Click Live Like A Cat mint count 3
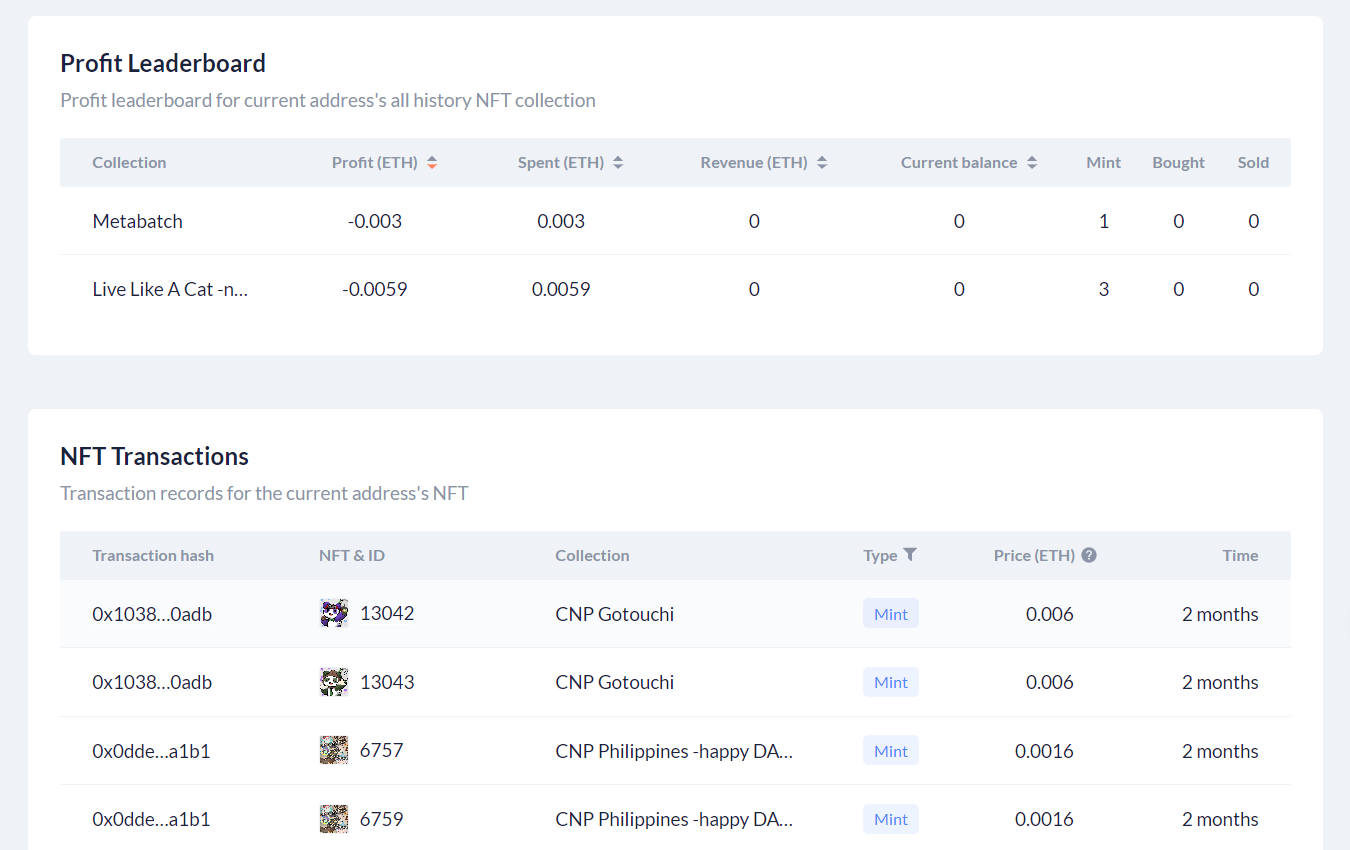Viewport: 1350px width, 850px height. 1104,289
